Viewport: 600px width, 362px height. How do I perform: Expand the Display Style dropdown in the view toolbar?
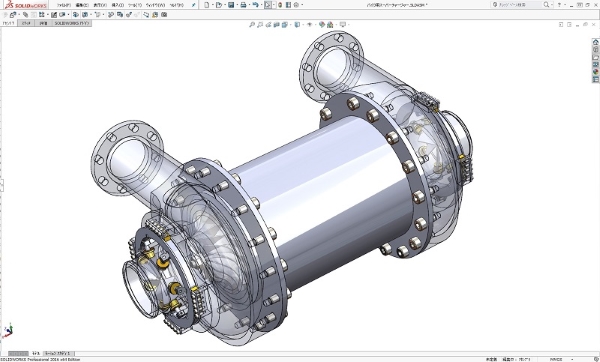click(303, 24)
